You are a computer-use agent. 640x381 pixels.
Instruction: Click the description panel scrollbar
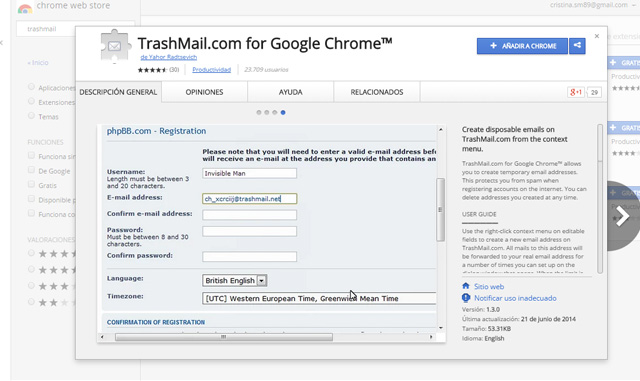click(600, 198)
